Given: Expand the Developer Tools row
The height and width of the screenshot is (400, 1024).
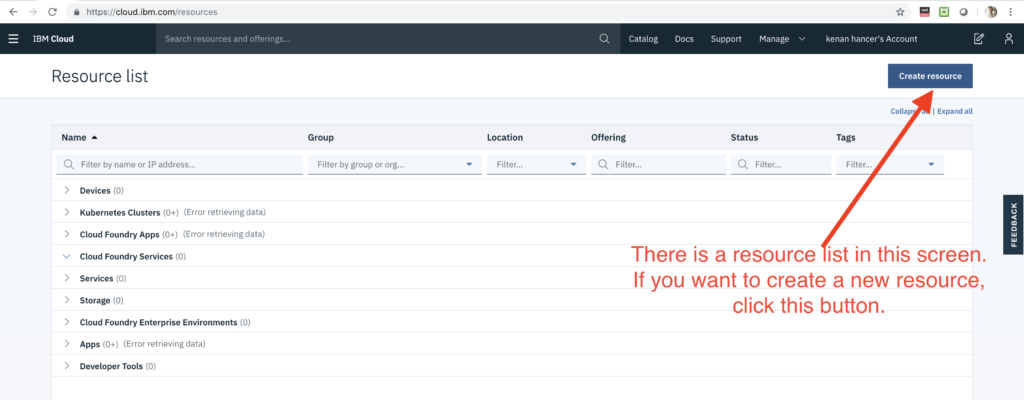Looking at the screenshot, I should [x=67, y=366].
